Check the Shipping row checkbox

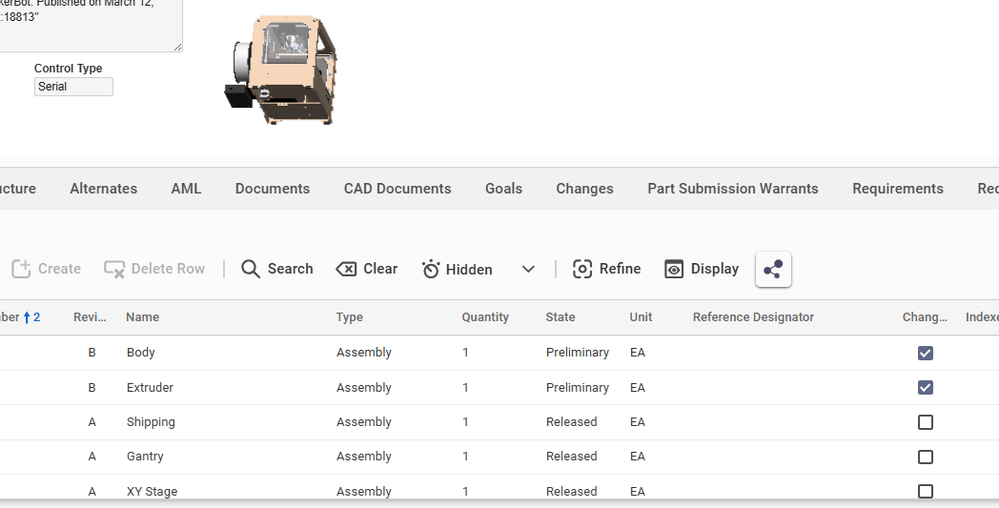[925, 422]
